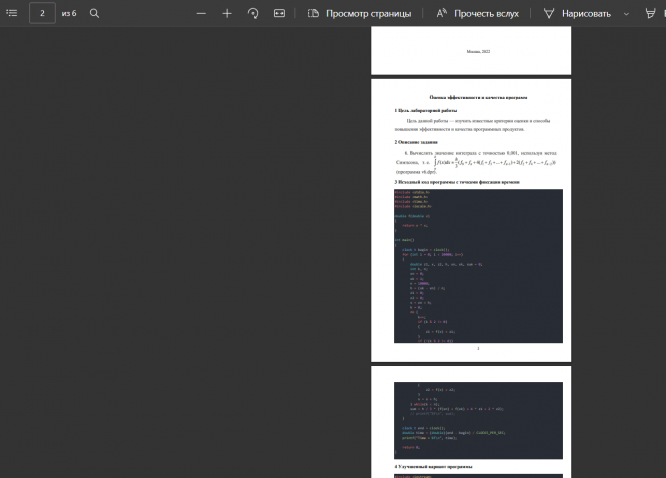This screenshot has width=666, height=478.
Task: Zoom out using the minus icon
Action: pos(201,13)
